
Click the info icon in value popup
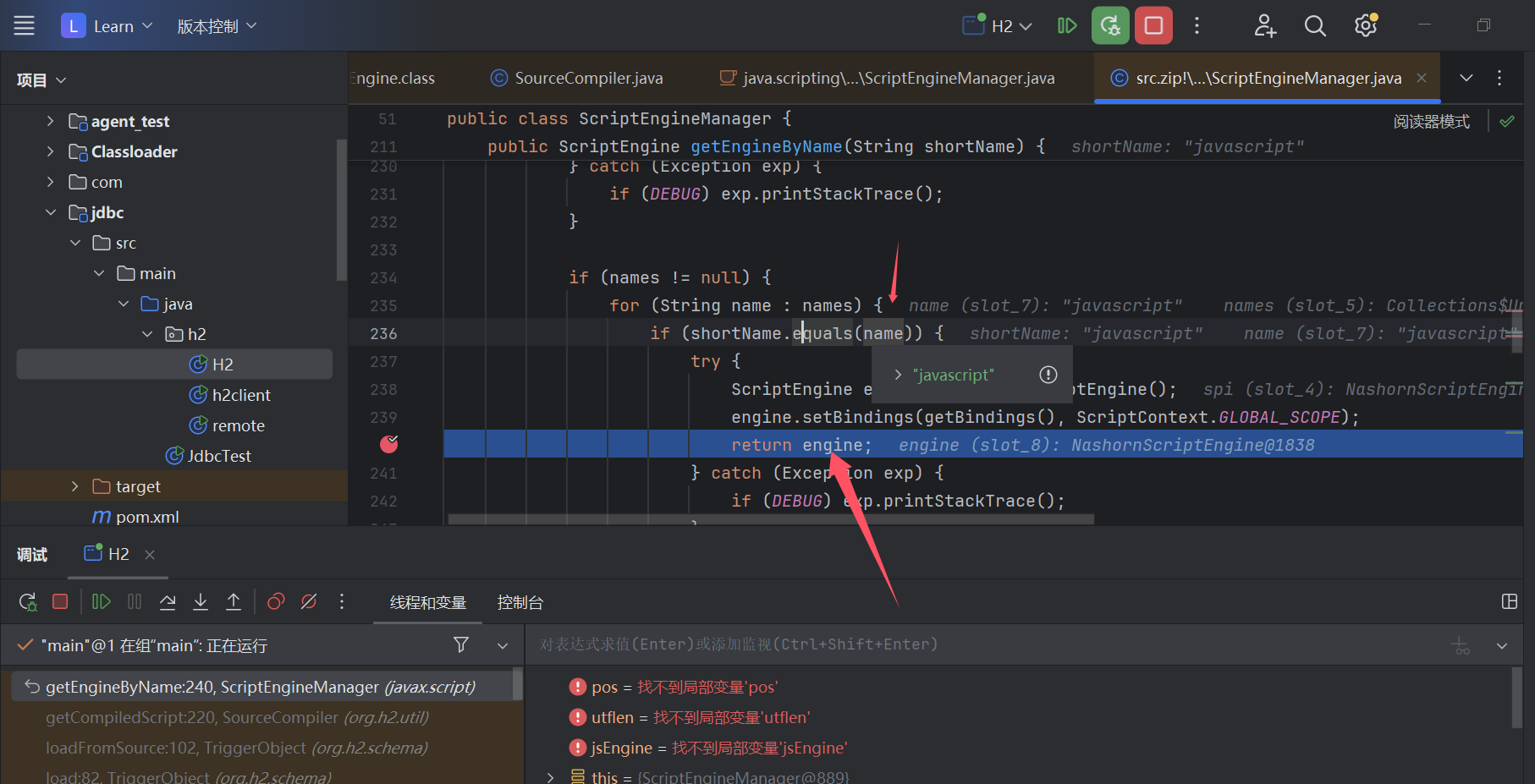click(1048, 375)
